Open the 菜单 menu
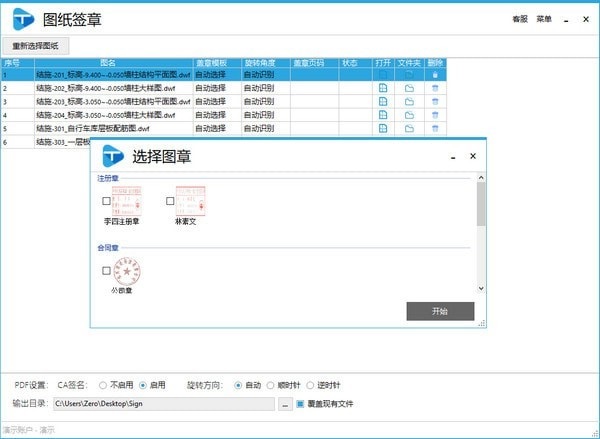Viewport: 600px width, 439px height. tap(544, 19)
